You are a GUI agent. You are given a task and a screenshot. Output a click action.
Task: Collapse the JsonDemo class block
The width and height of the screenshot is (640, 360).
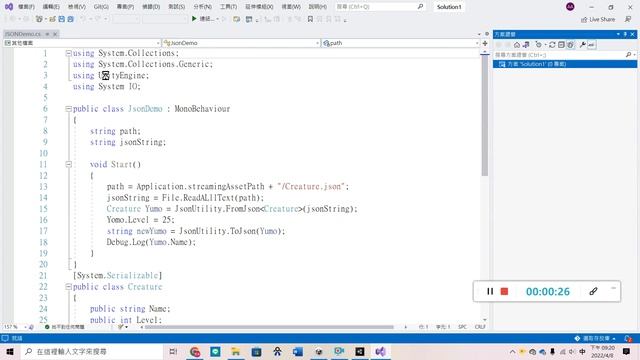pyautogui.click(x=69, y=109)
